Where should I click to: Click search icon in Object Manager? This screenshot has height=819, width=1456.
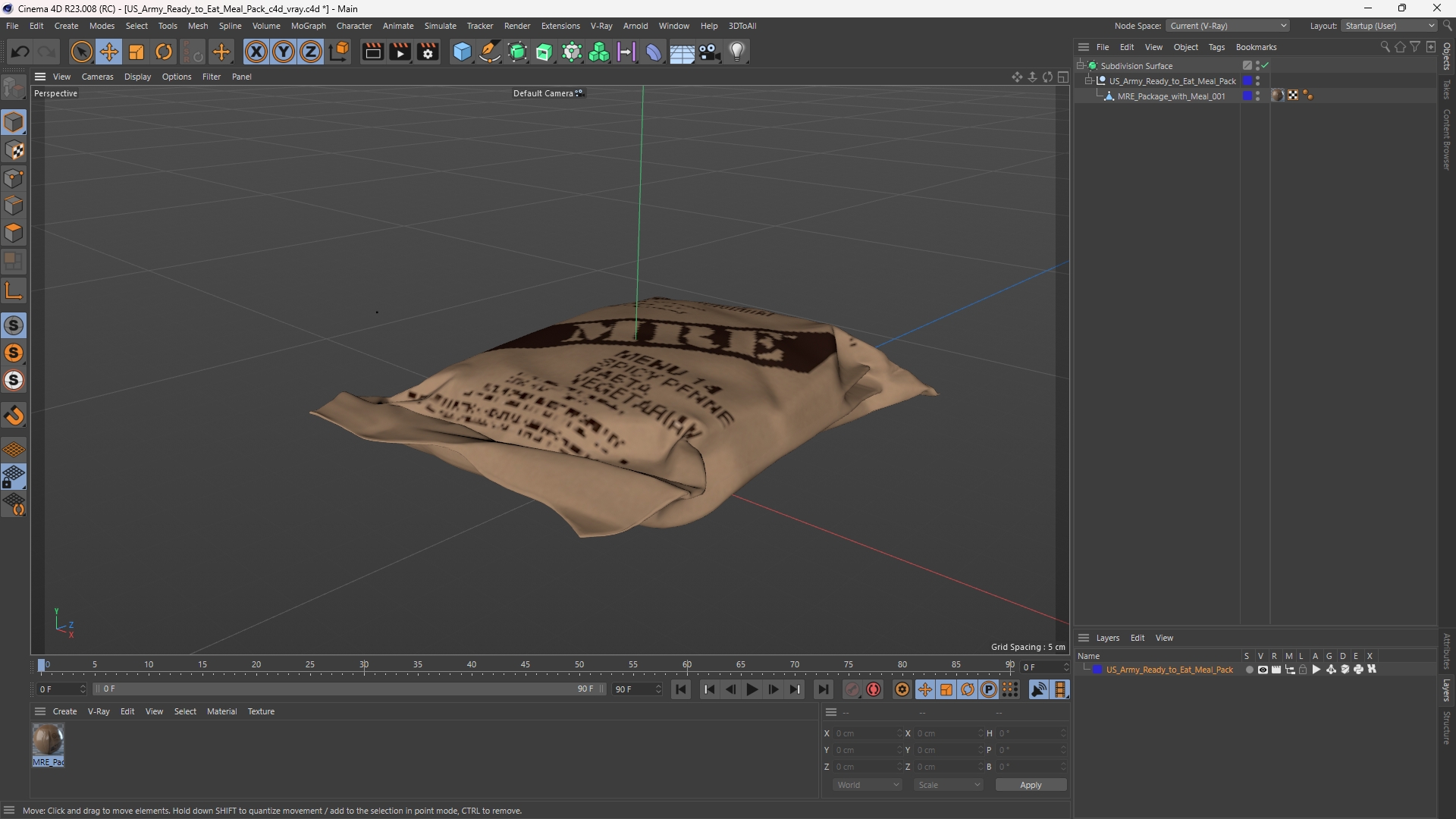click(x=1385, y=47)
